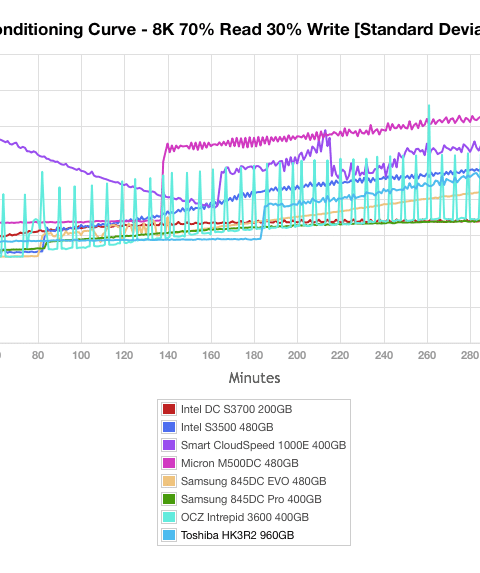Screen dimensions: 480x573
Task: Click the magenta Micron M500DC legend swatch
Action: point(169,463)
